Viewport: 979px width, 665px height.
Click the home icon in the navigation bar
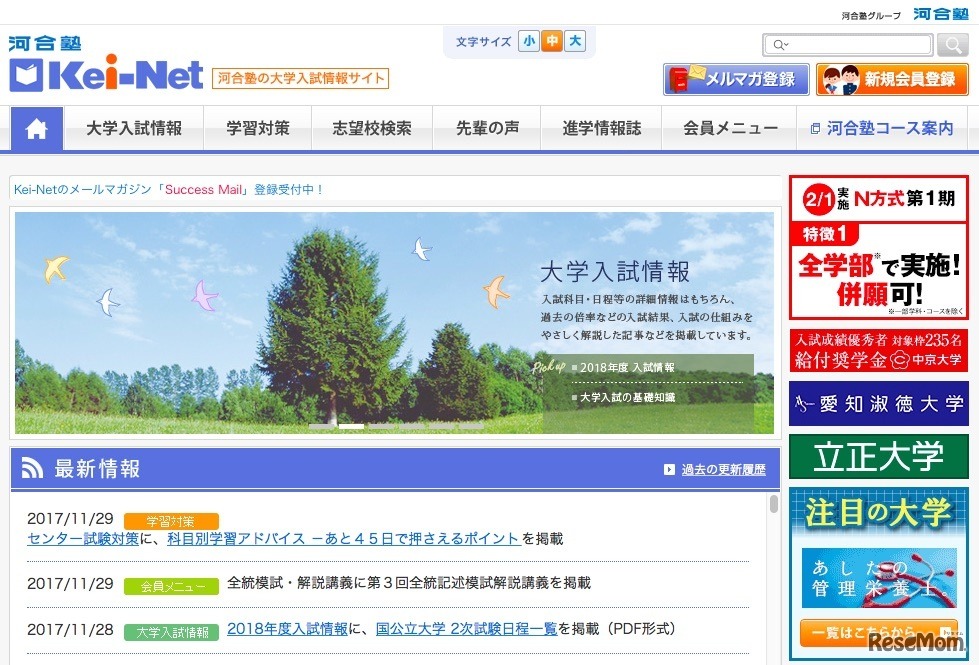(x=36, y=128)
